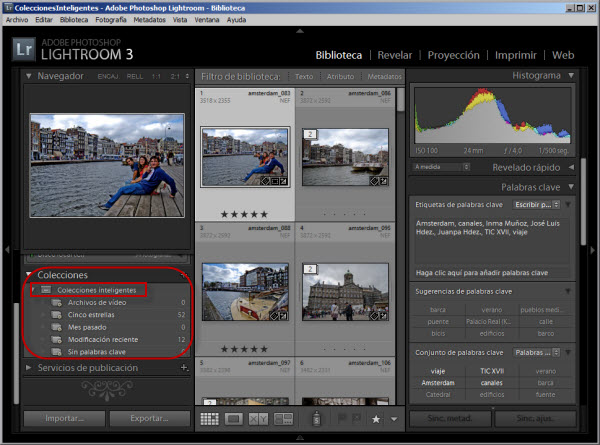Image resolution: width=600 pixels, height=445 pixels.
Task: Set navigator zoom to ENCAJ.
Action: [x=108, y=77]
